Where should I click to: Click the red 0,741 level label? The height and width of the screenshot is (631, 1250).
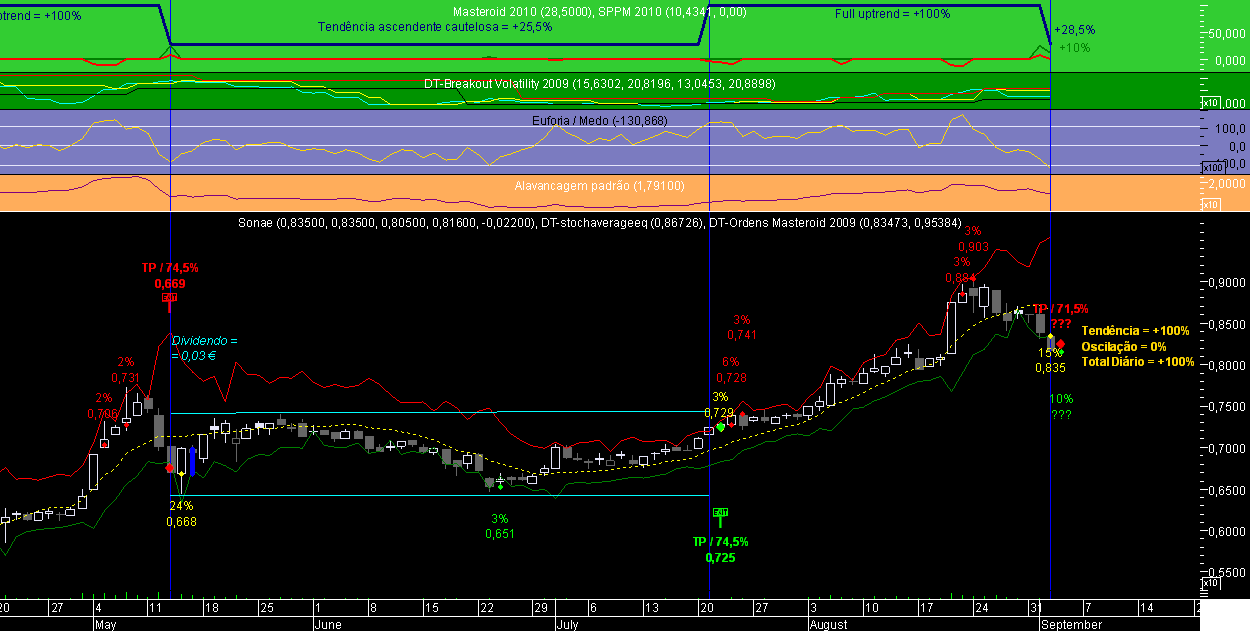coord(742,334)
